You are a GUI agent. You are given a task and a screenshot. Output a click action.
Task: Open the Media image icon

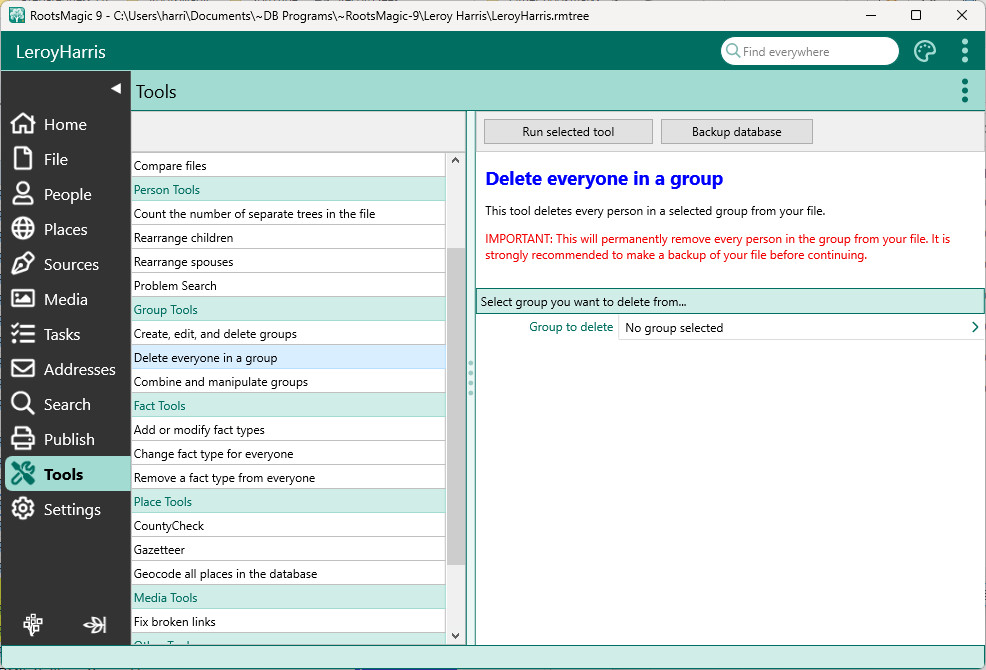[23, 300]
